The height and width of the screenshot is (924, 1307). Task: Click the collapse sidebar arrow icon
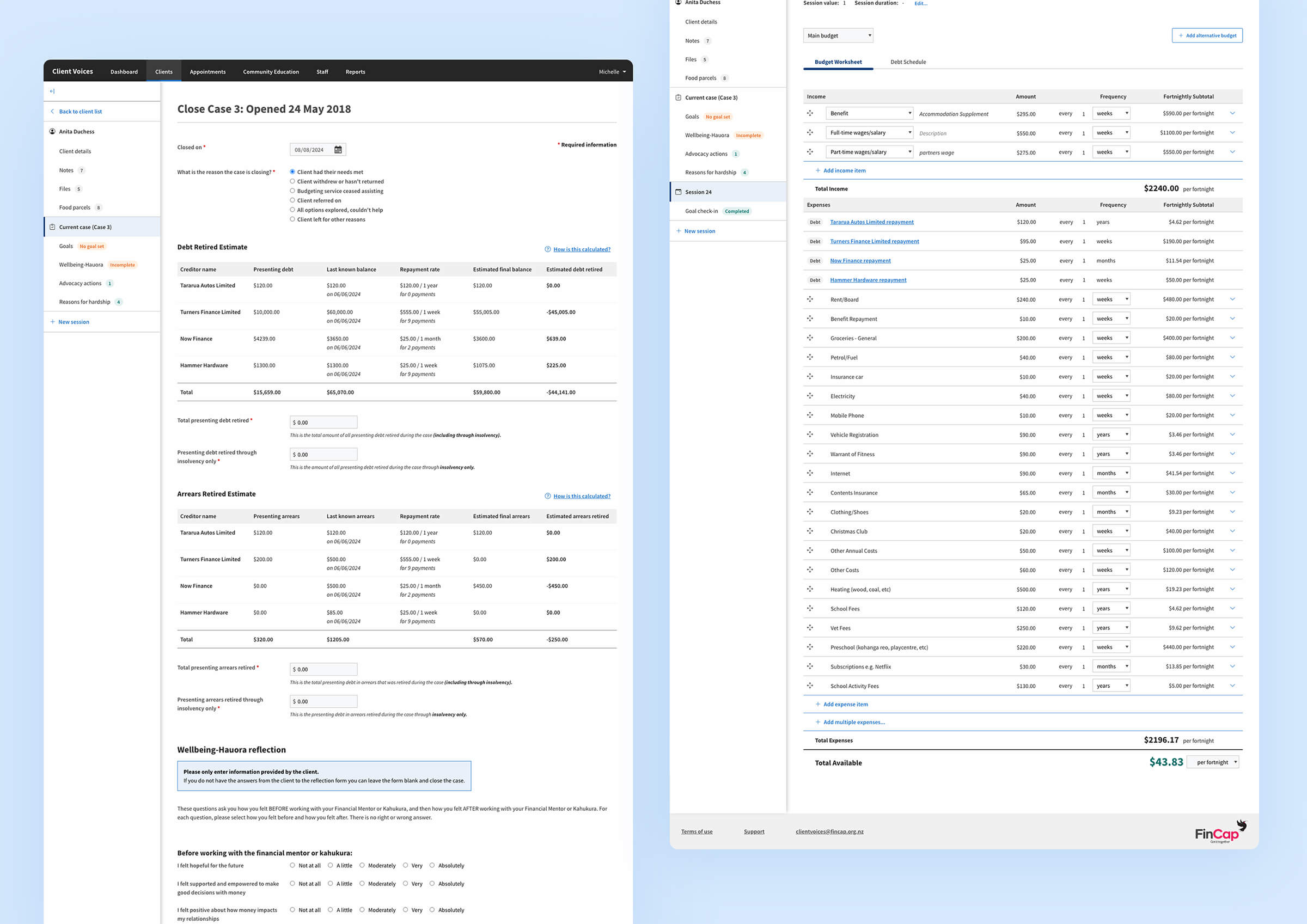(x=52, y=90)
